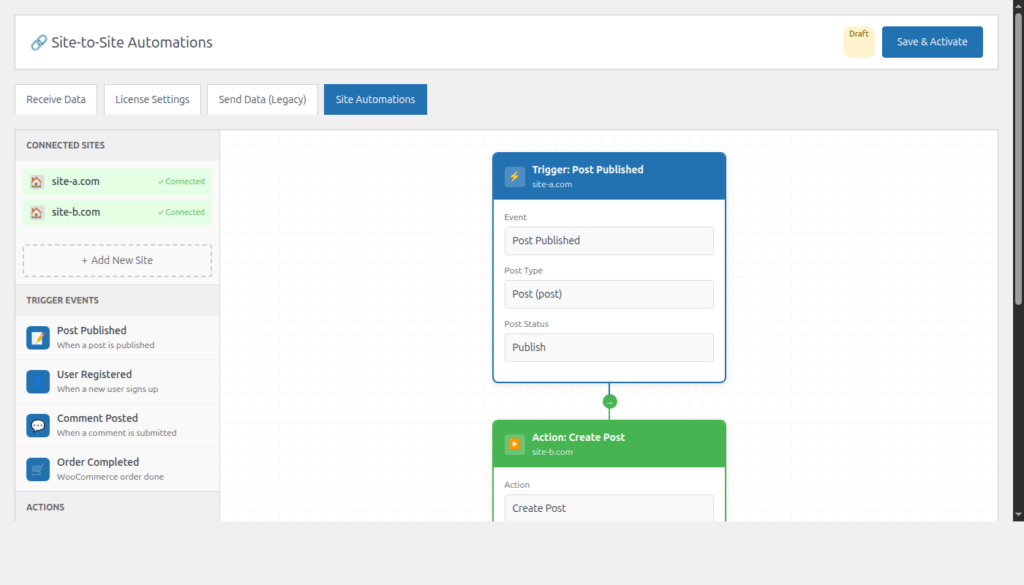Image resolution: width=1024 pixels, height=585 pixels.
Task: Click the vertical page scrollbar
Action: click(x=1018, y=157)
